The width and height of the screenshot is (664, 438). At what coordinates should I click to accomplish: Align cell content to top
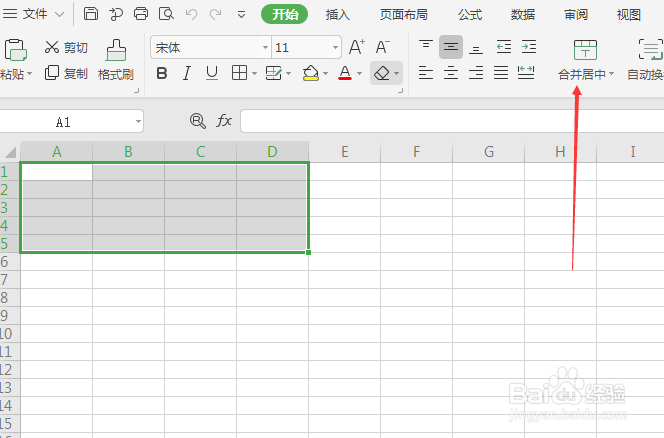[426, 47]
